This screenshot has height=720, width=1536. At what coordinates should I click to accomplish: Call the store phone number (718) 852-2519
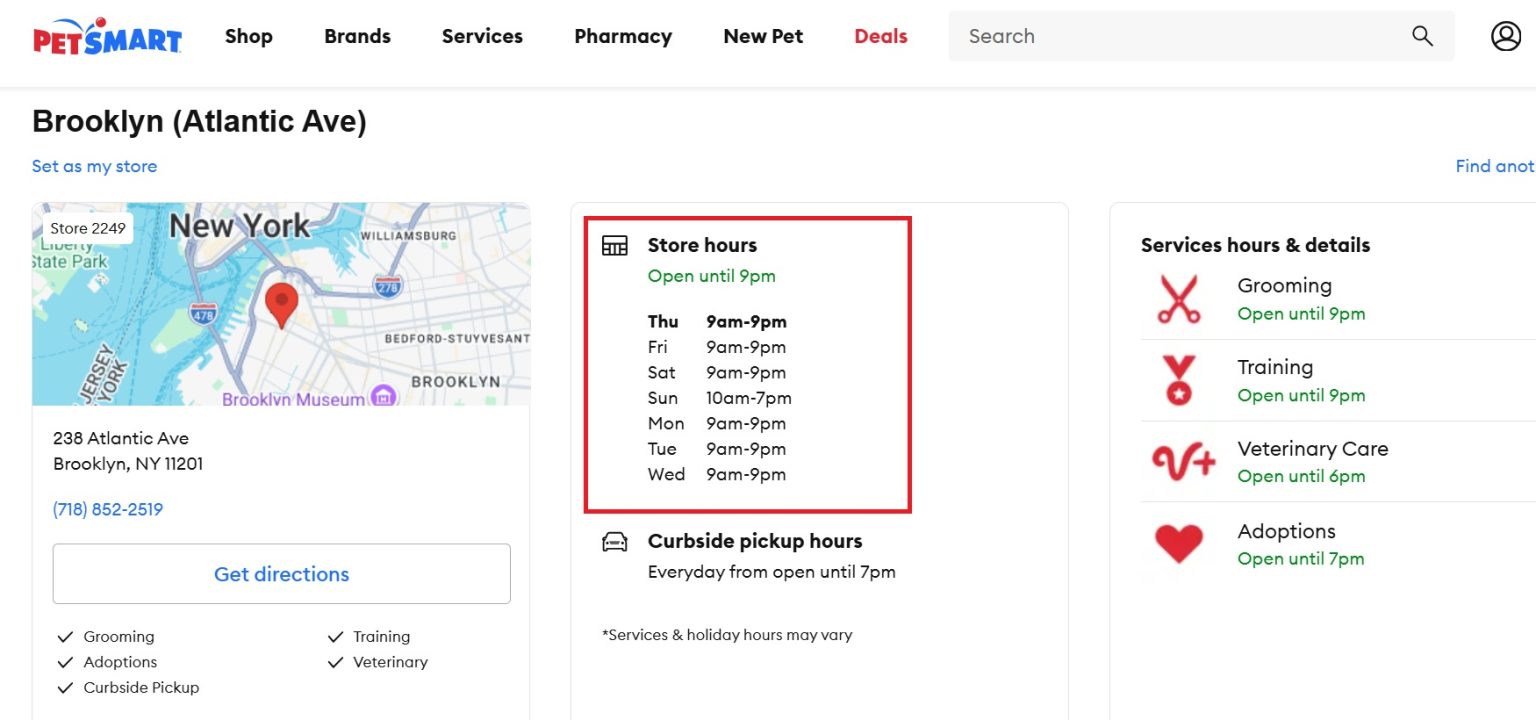pyautogui.click(x=108, y=509)
